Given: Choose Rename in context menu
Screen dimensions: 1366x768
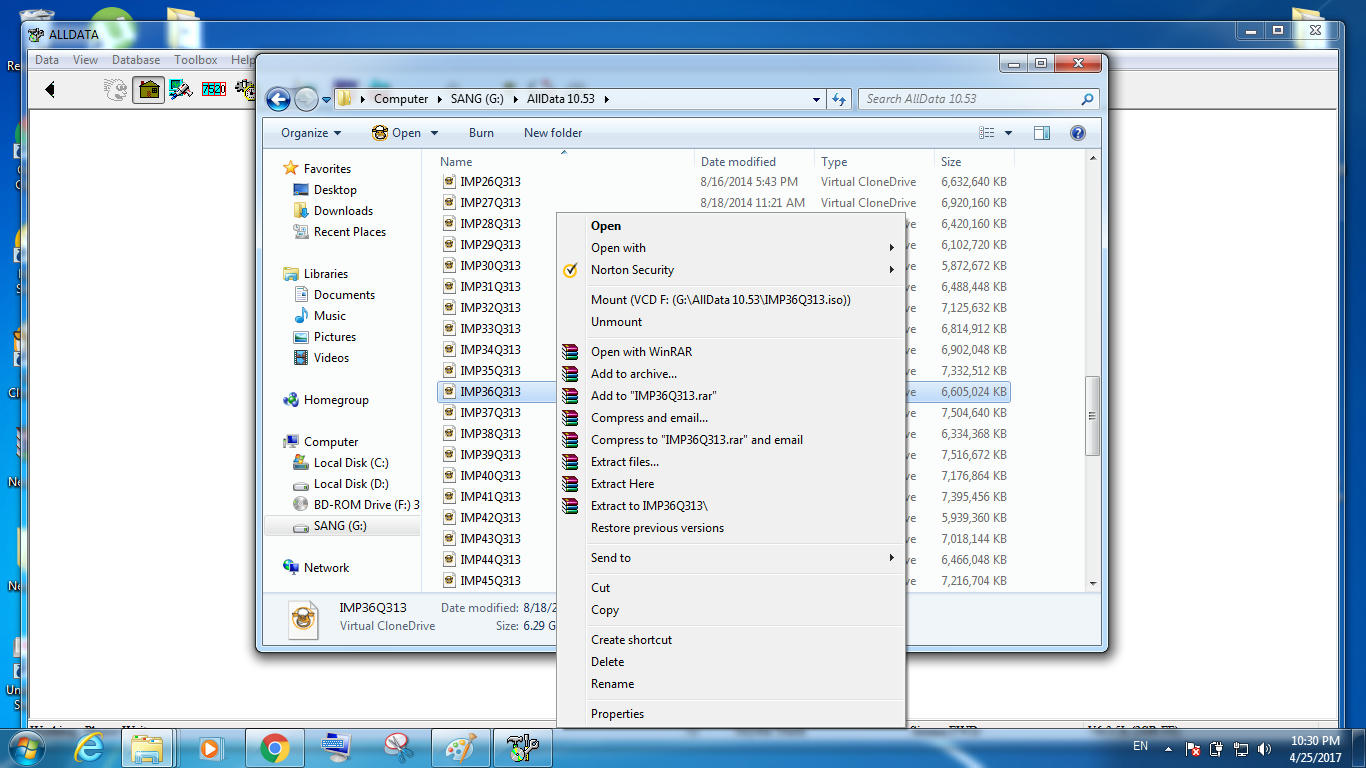Looking at the screenshot, I should click(731, 684).
